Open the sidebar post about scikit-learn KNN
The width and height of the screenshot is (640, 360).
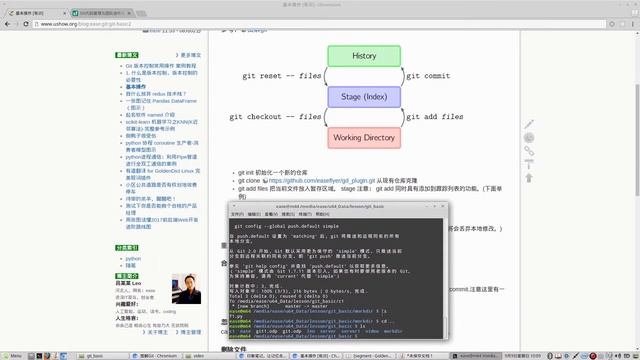(162, 125)
